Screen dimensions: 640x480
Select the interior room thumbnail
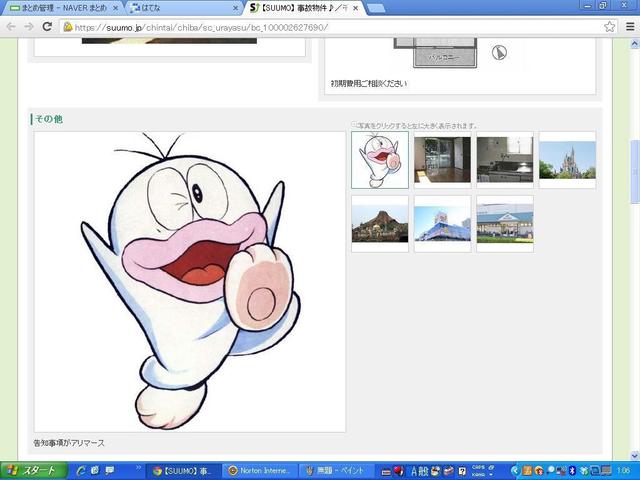click(x=442, y=160)
